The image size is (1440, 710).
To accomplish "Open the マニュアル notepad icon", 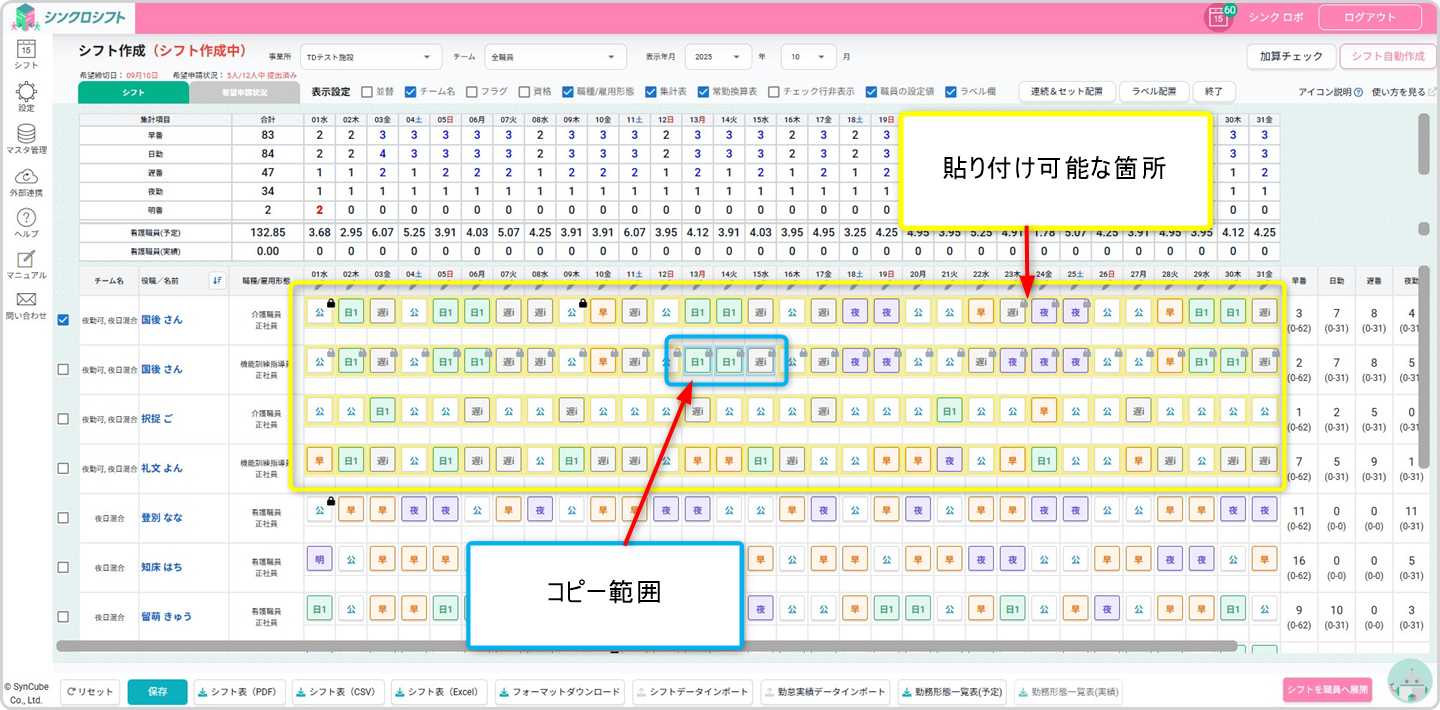I will click(x=26, y=259).
